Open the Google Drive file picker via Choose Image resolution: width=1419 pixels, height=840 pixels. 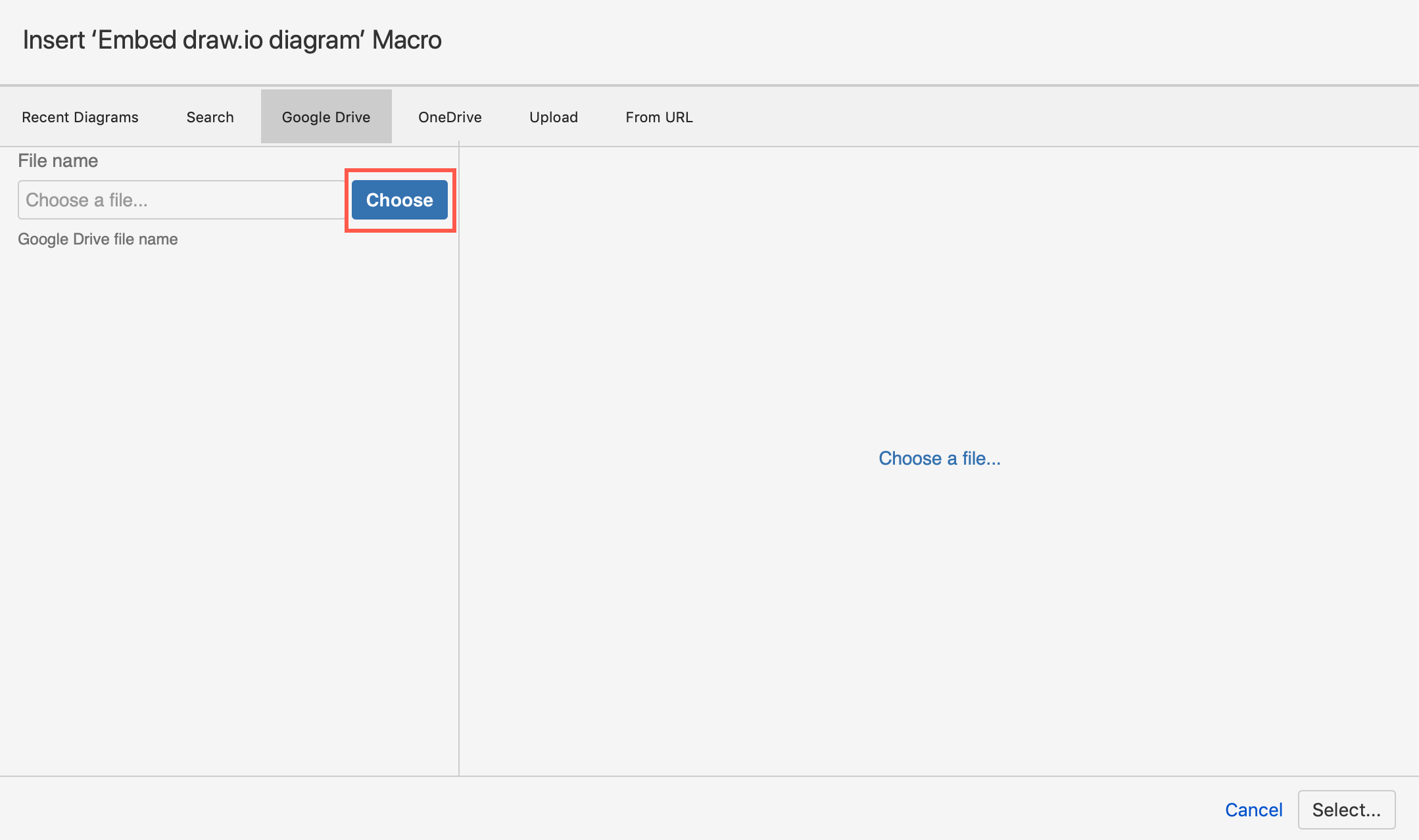(399, 200)
